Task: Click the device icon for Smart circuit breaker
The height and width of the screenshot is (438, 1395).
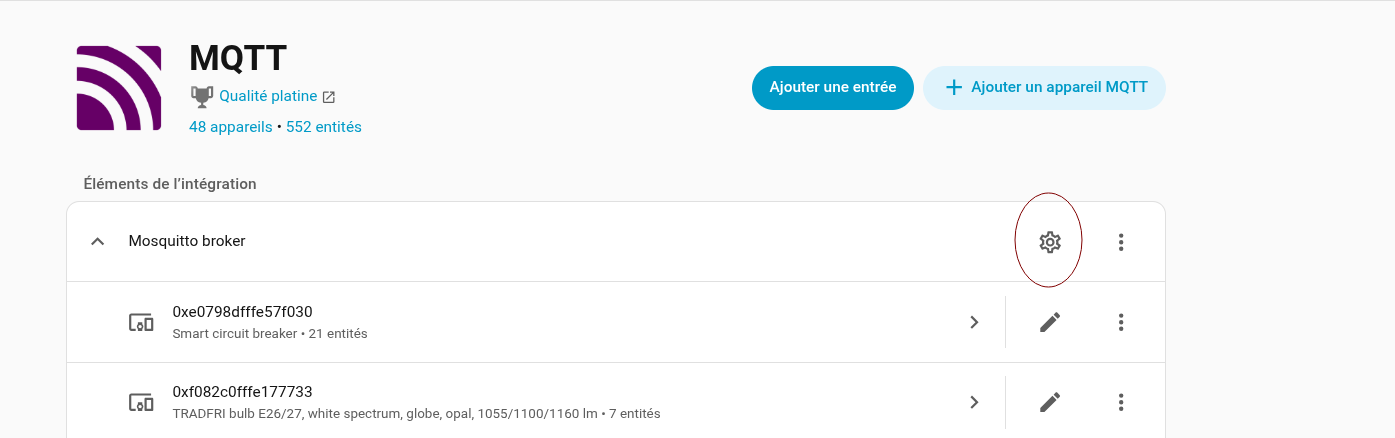Action: coord(141,322)
